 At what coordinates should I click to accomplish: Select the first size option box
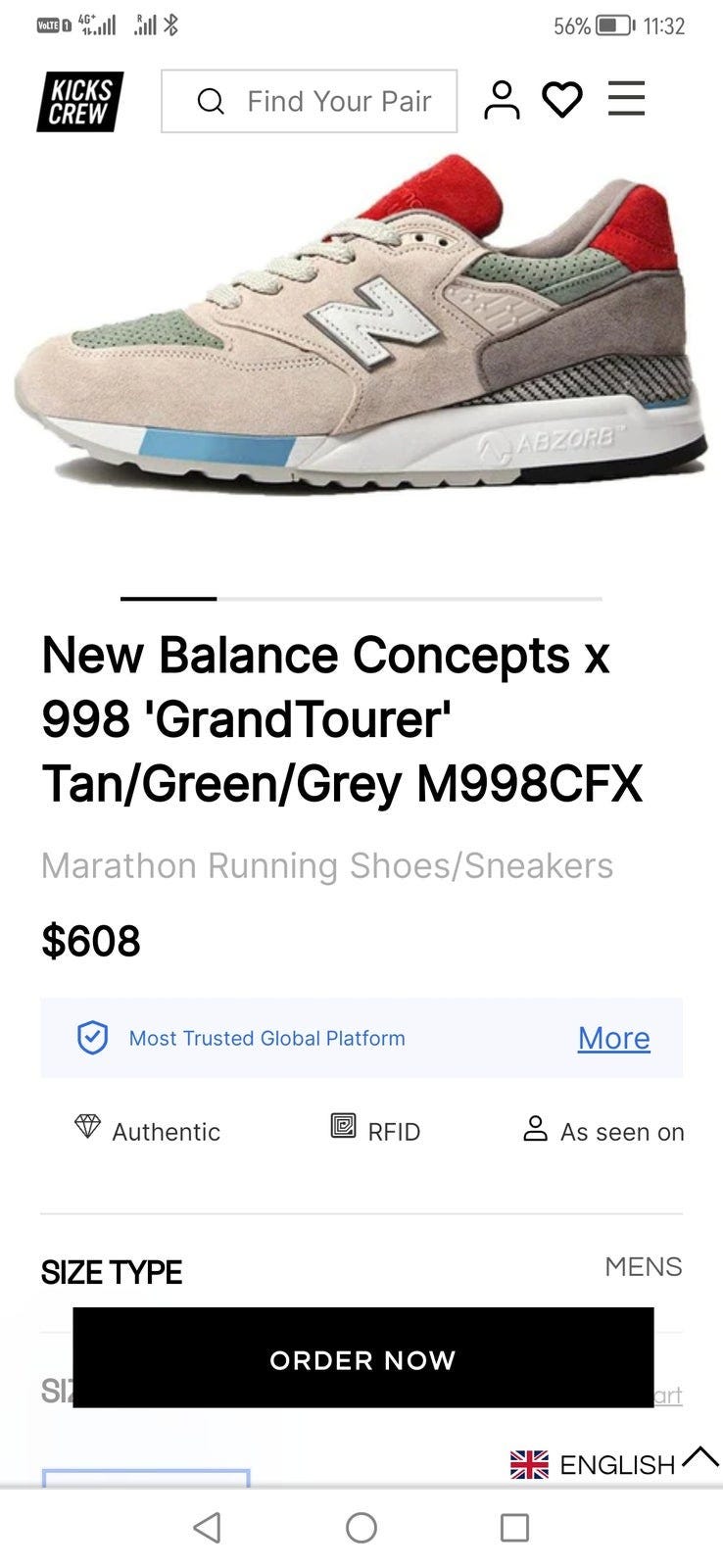tap(146, 1478)
